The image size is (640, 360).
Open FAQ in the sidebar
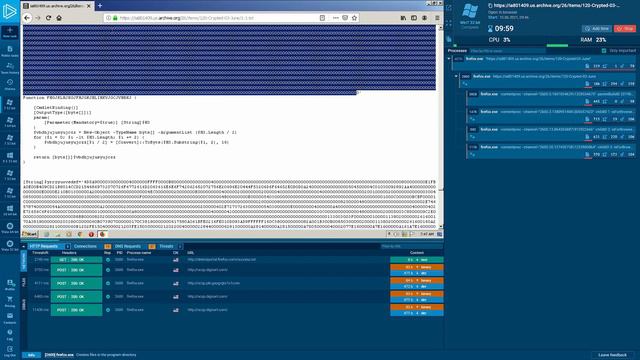(10, 335)
